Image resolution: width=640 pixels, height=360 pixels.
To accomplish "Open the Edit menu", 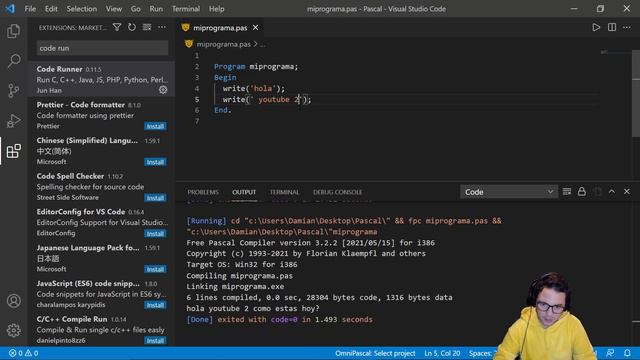I will point(51,9).
